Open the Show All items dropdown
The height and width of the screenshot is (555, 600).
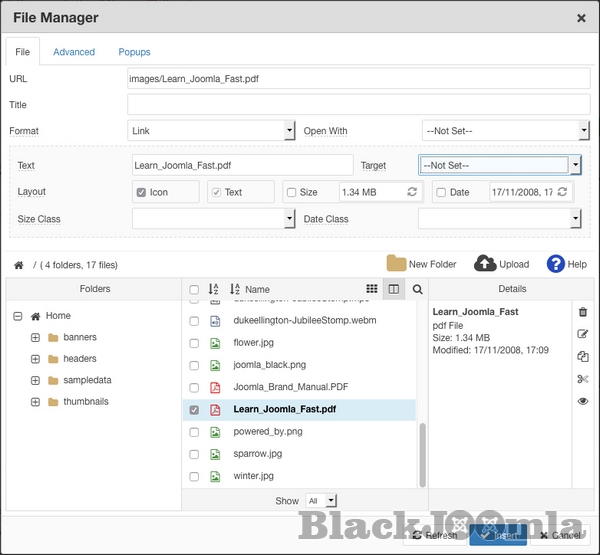pos(321,500)
